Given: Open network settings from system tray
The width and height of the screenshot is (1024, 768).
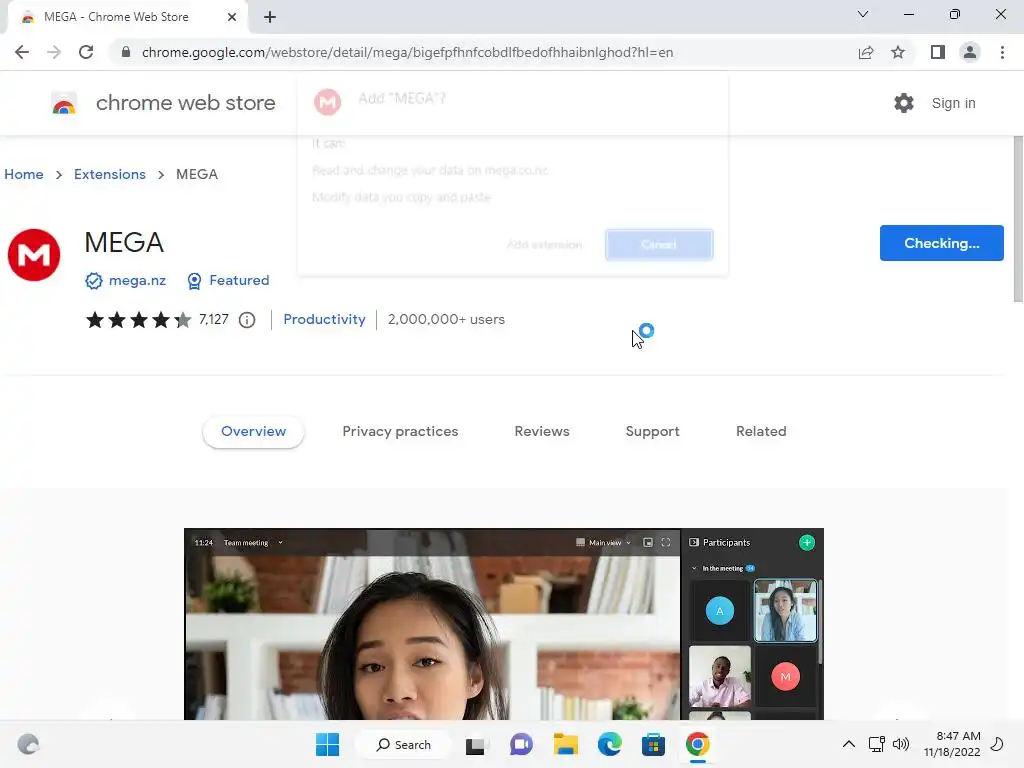Looking at the screenshot, I should [876, 744].
